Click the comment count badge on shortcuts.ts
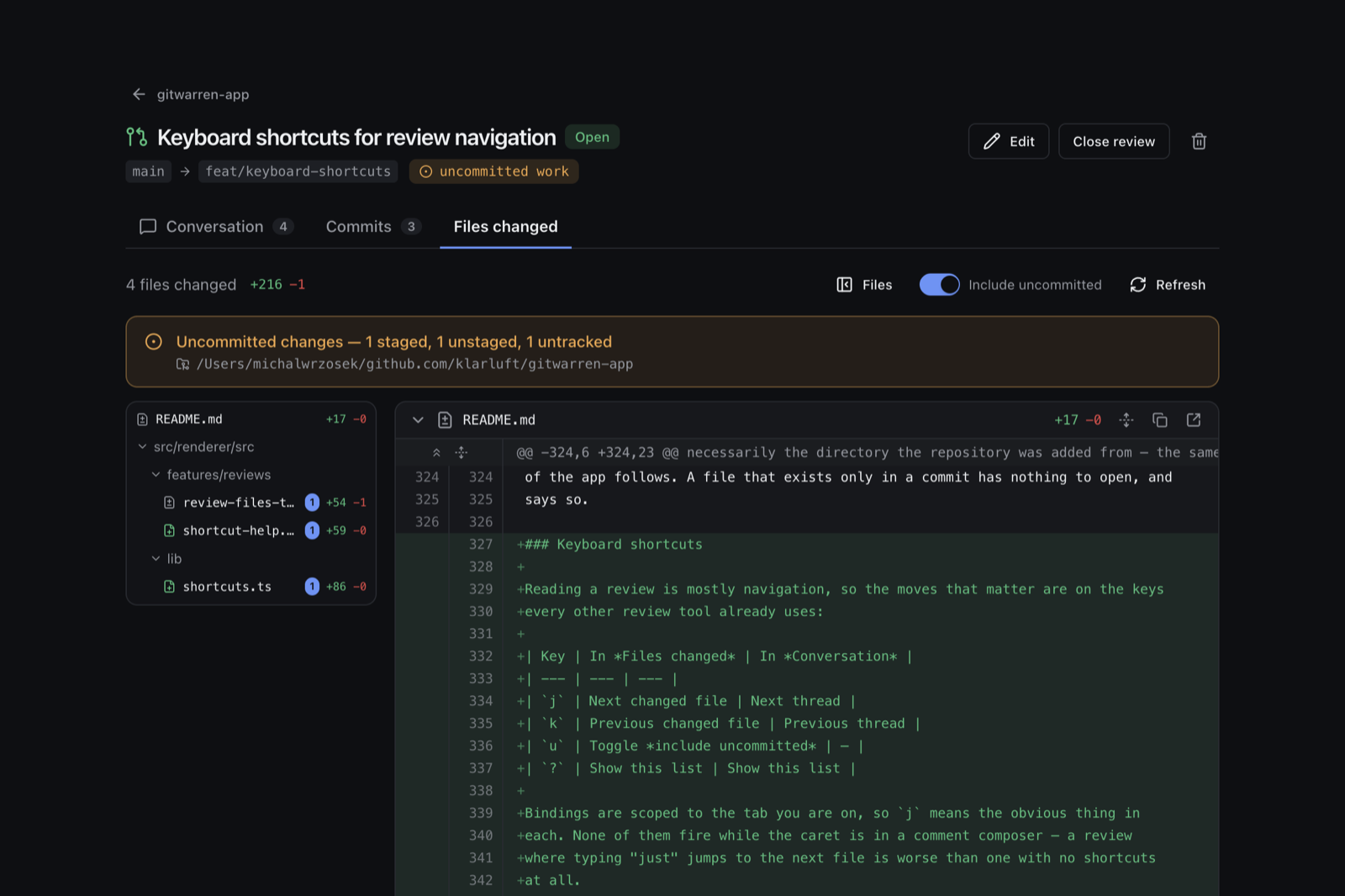Image resolution: width=1345 pixels, height=896 pixels. [312, 587]
